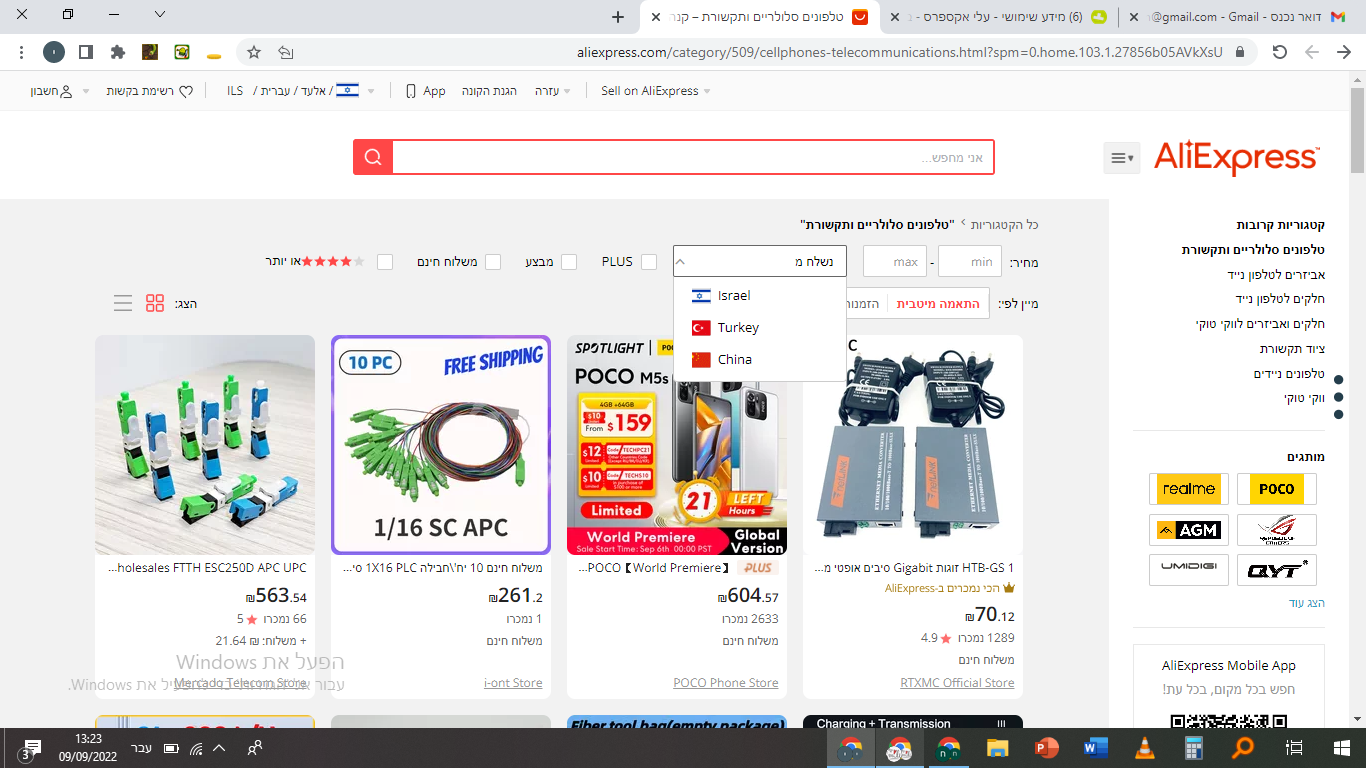Open the categories hamburger menu beside AliExpress logo
This screenshot has width=1366, height=768.
tap(1122, 158)
